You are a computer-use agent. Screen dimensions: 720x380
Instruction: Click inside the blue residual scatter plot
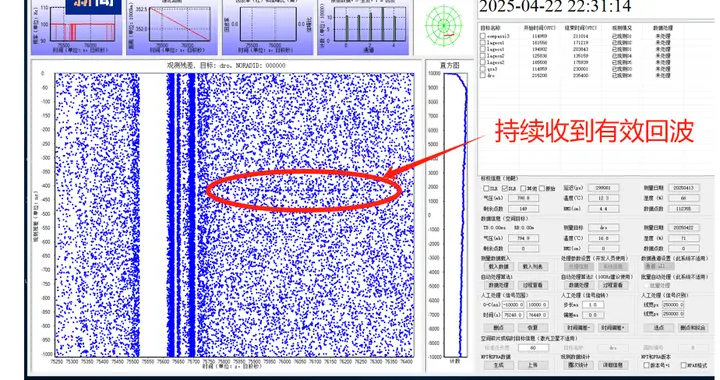234,215
